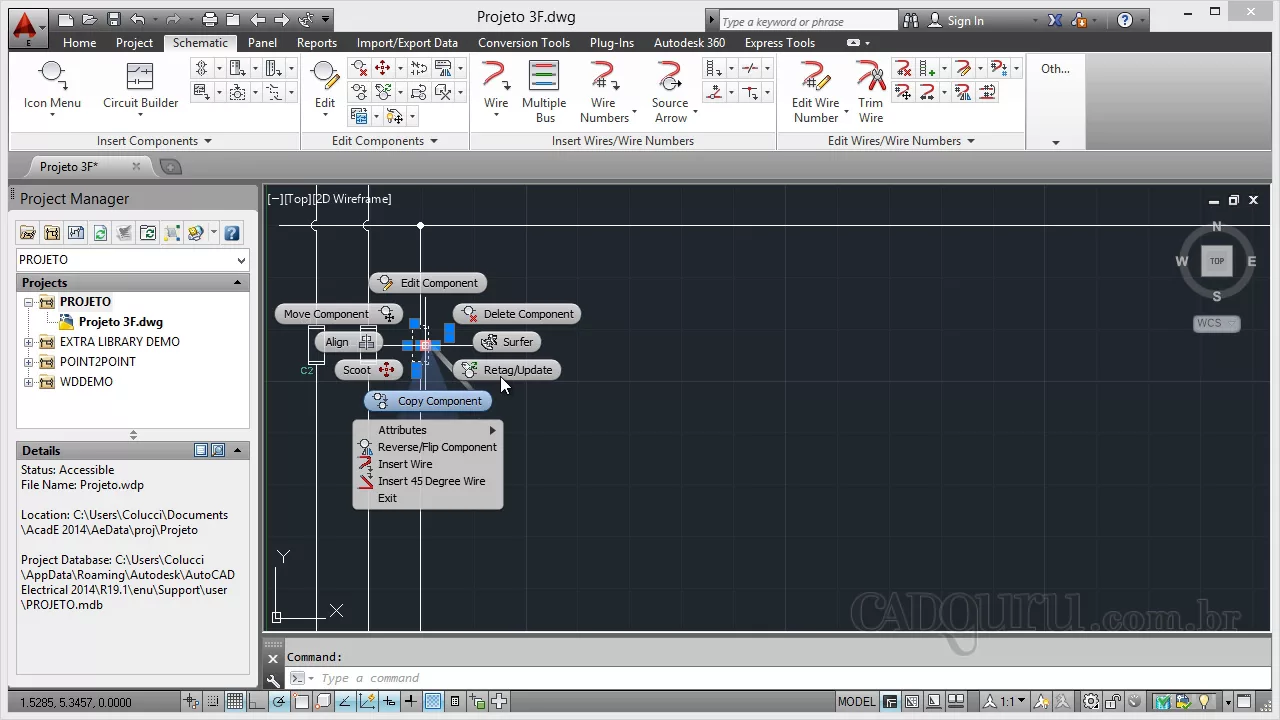Expand the EXTRA LIBRARY DEMO project
Image resolution: width=1280 pixels, height=720 pixels.
tap(29, 342)
